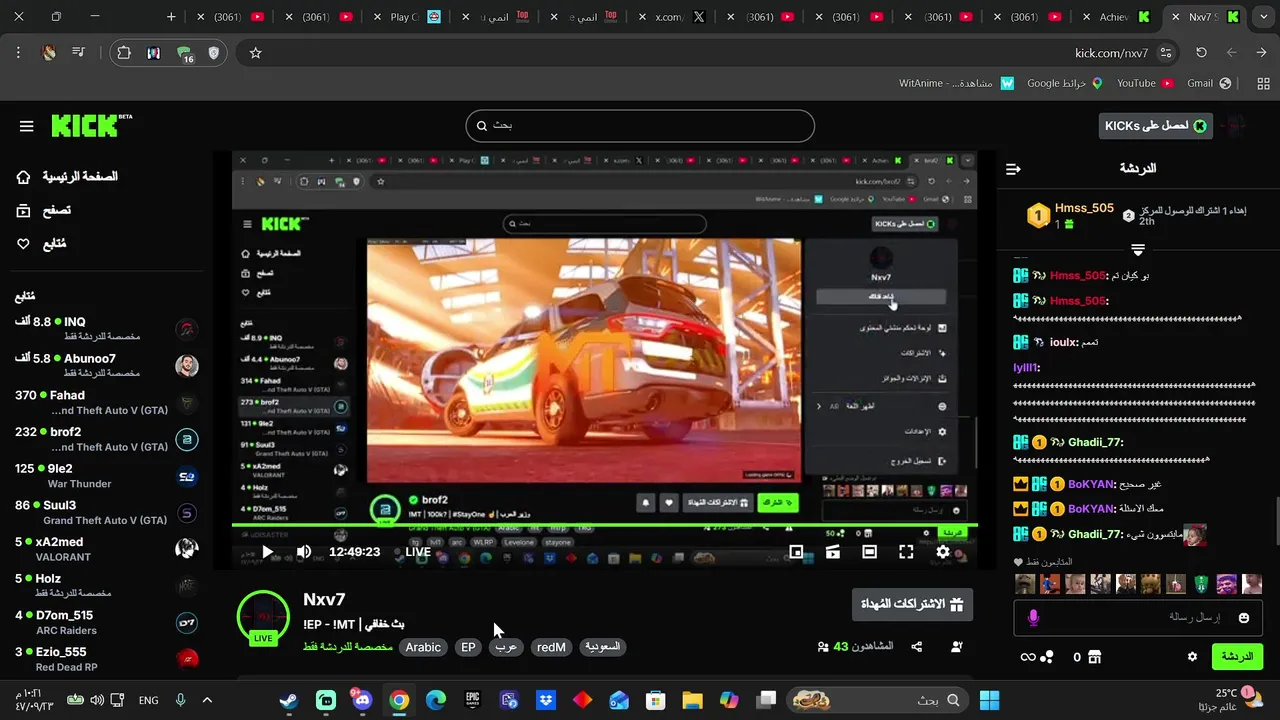Toggle theater mode in player
This screenshot has height=720, width=1280.
pyautogui.click(x=870, y=552)
